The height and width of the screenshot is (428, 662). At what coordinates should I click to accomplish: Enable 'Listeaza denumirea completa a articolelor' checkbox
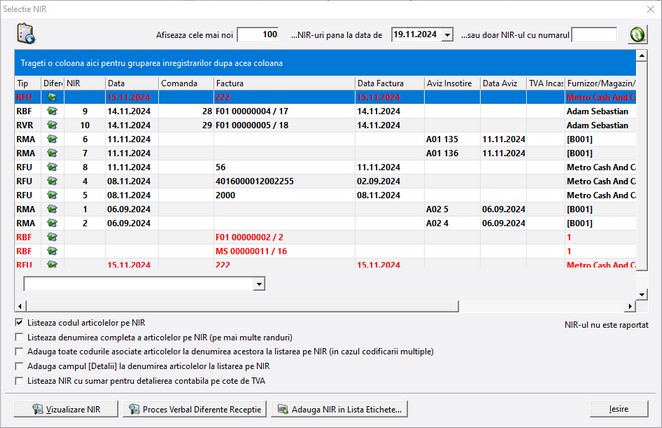tap(21, 338)
